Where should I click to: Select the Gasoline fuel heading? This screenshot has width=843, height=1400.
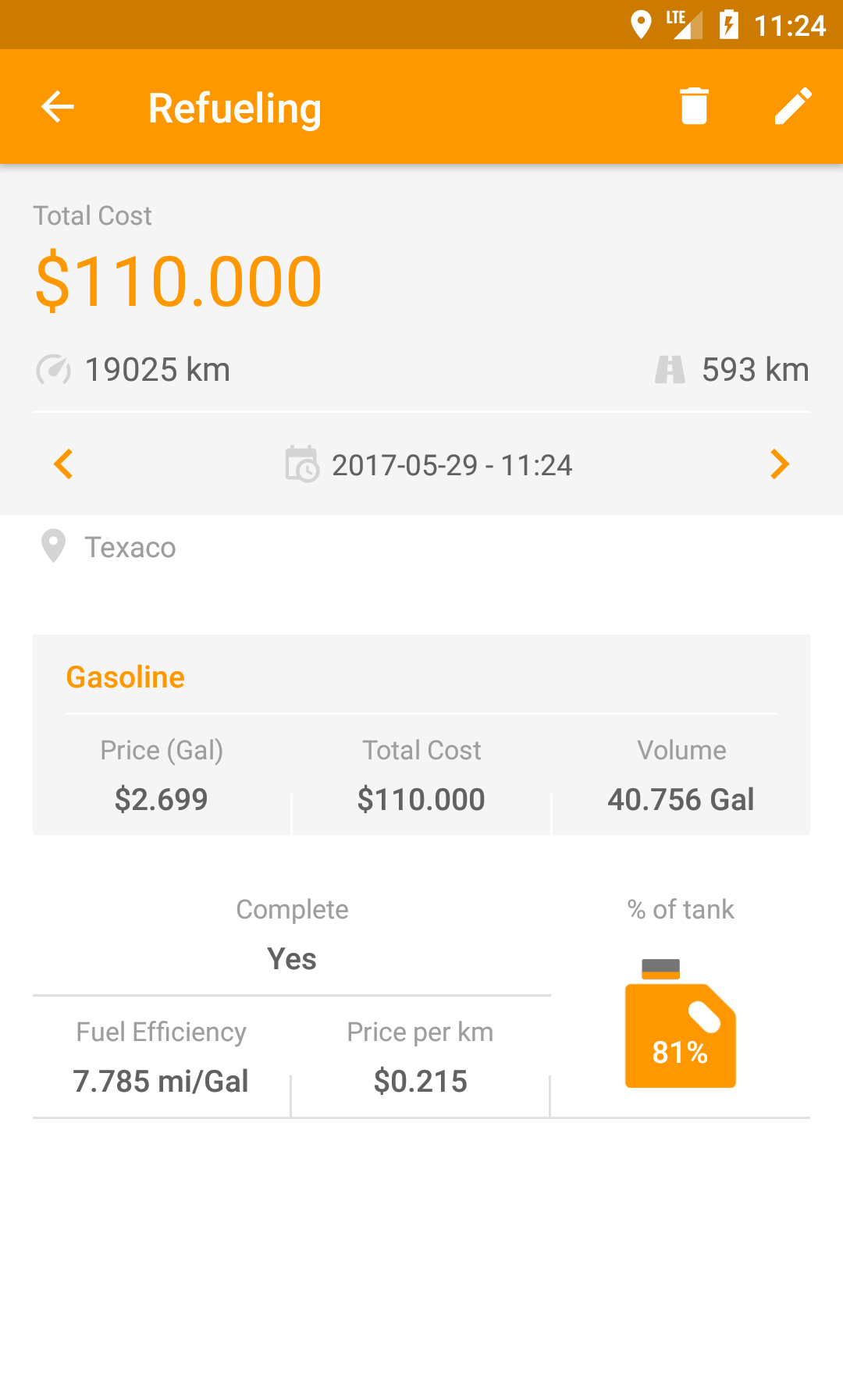tap(126, 677)
